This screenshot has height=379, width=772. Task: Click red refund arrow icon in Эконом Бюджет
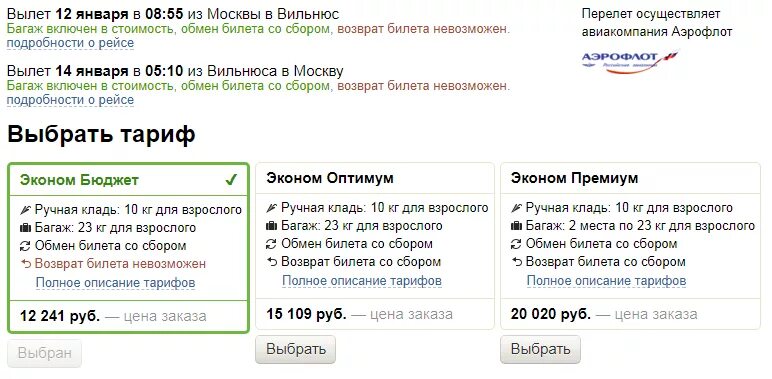pyautogui.click(x=26, y=264)
